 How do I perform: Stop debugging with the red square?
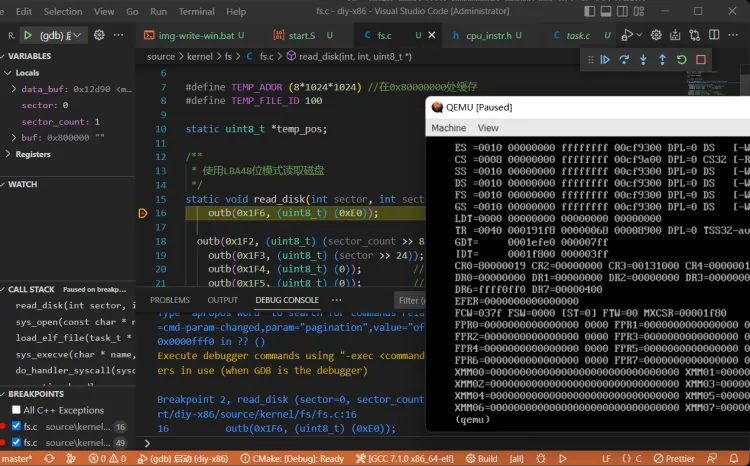[701, 60]
